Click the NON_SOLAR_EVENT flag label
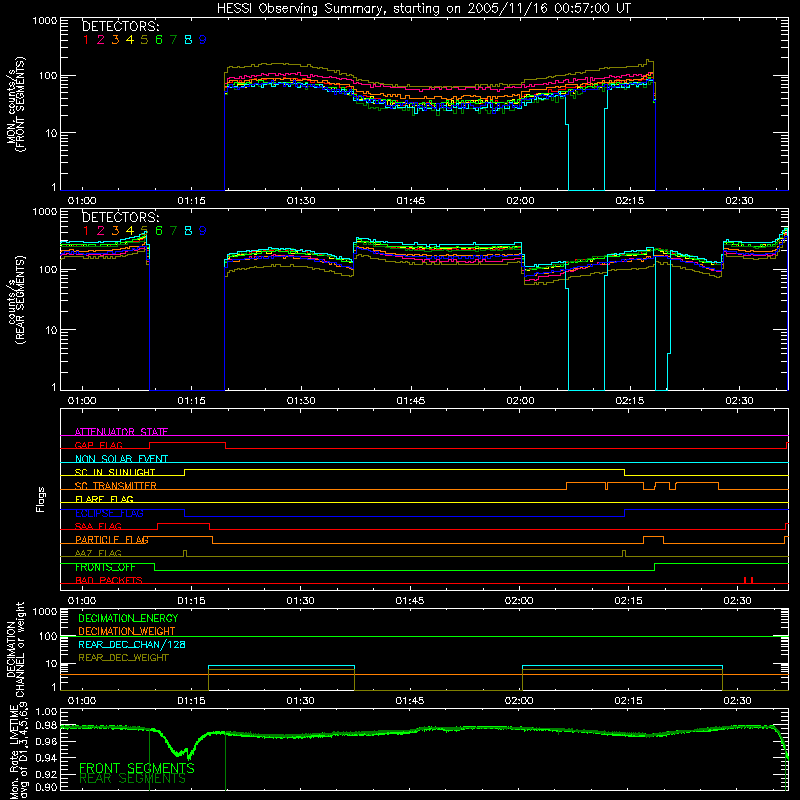Viewport: 800px width, 800px height. click(121, 459)
